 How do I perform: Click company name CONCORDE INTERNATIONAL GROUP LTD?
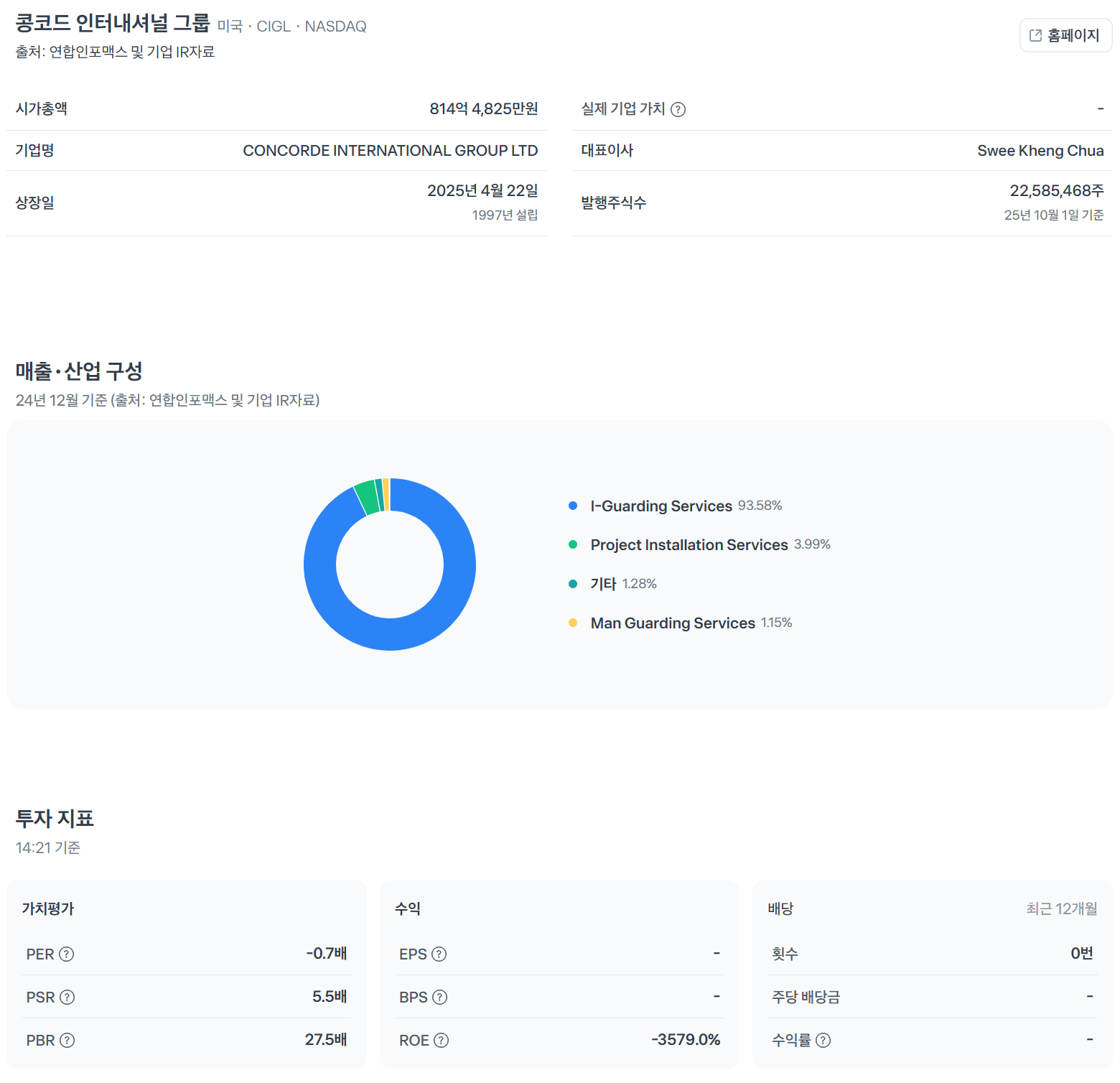point(391,150)
